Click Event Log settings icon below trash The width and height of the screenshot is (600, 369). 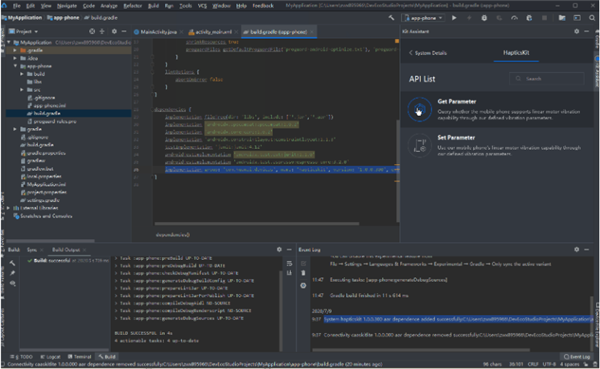click(303, 286)
